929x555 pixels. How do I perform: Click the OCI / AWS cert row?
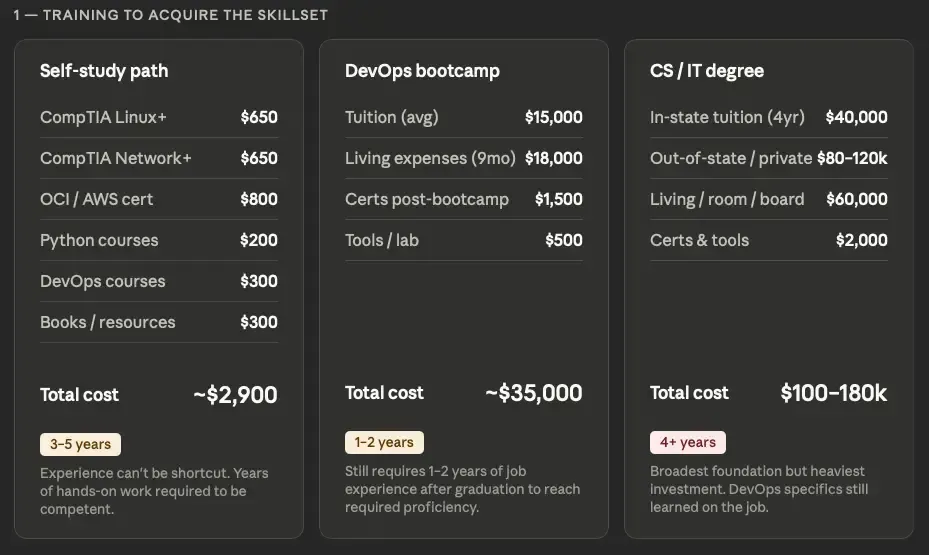(x=158, y=200)
